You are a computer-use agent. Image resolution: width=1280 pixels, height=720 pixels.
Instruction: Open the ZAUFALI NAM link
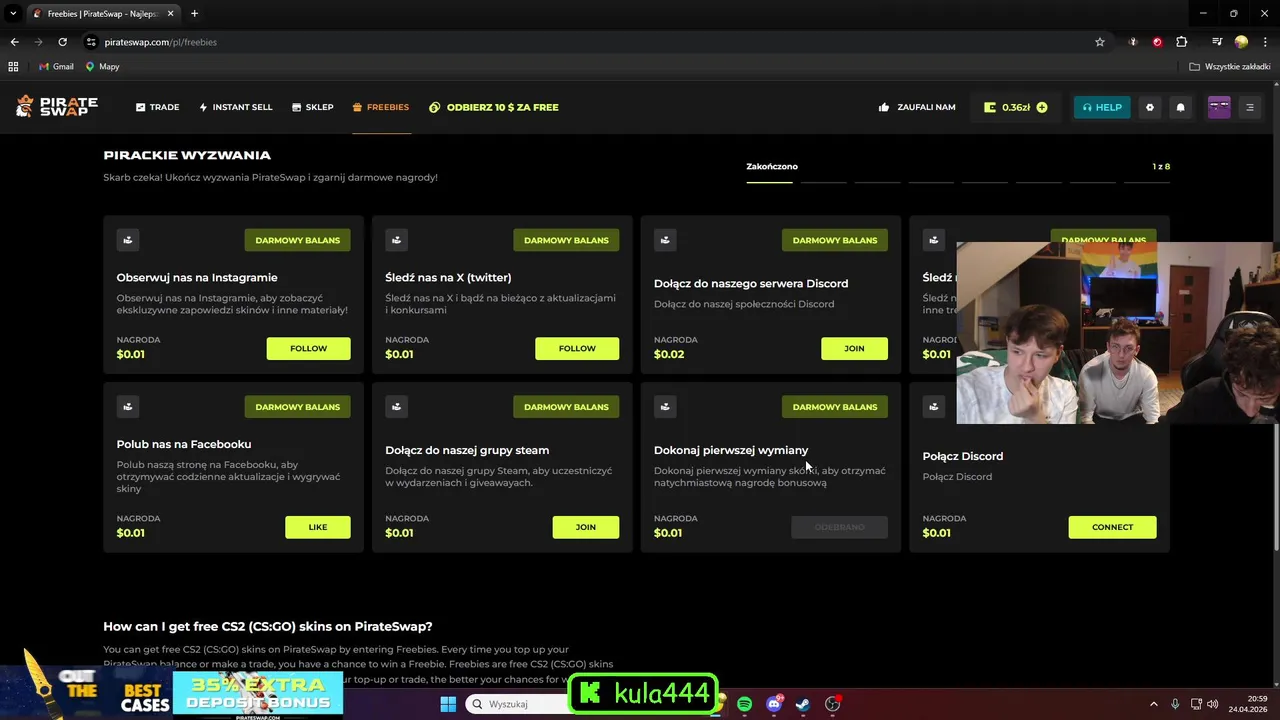pyautogui.click(x=917, y=107)
